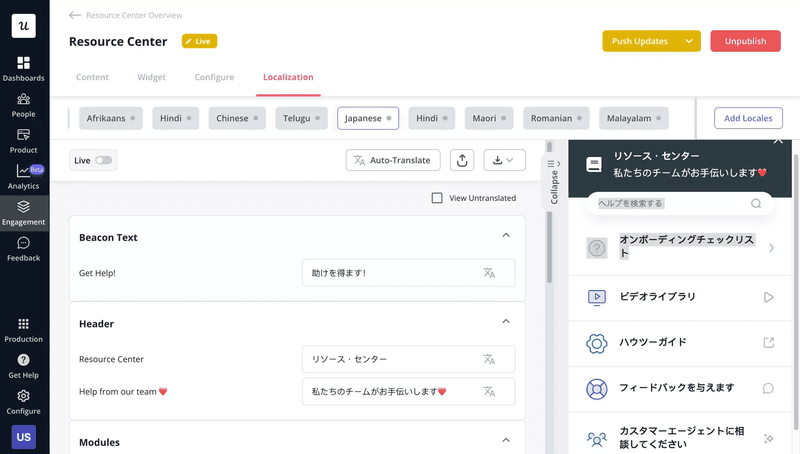
Task: Click the how-to guide gear icon
Action: 596,343
